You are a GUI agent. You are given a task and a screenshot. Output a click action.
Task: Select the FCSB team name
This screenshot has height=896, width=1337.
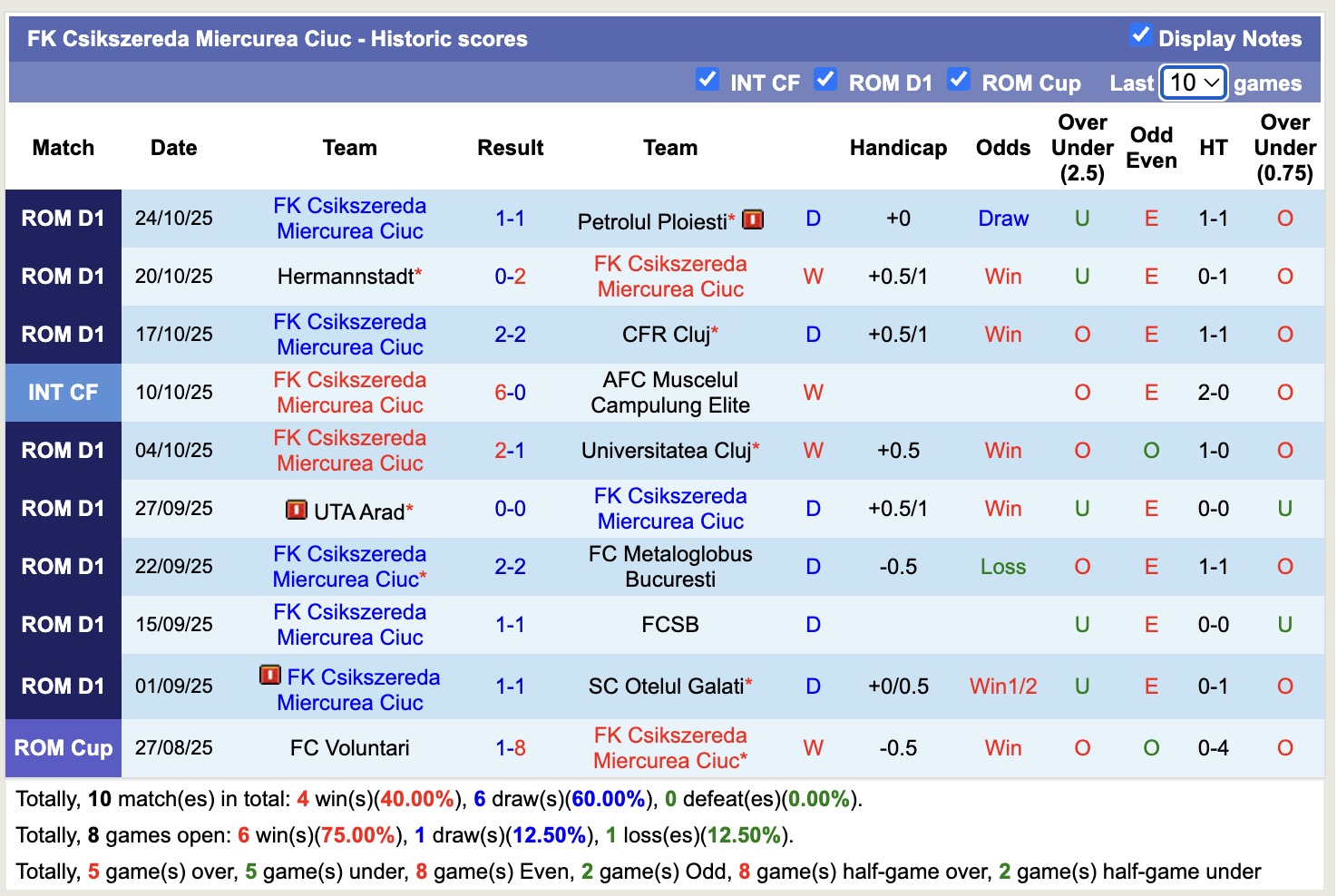click(x=669, y=625)
